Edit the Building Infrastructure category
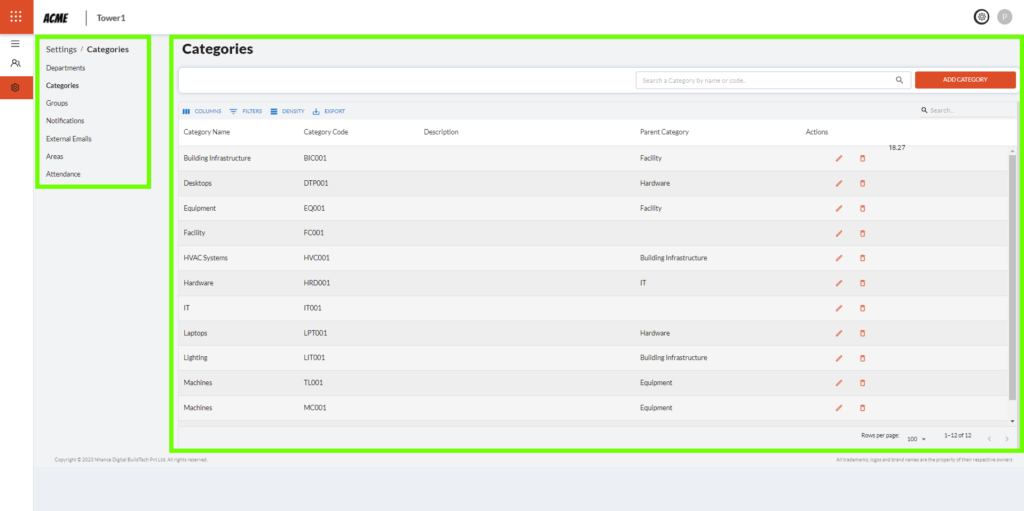The image size is (1024, 511). tap(839, 158)
